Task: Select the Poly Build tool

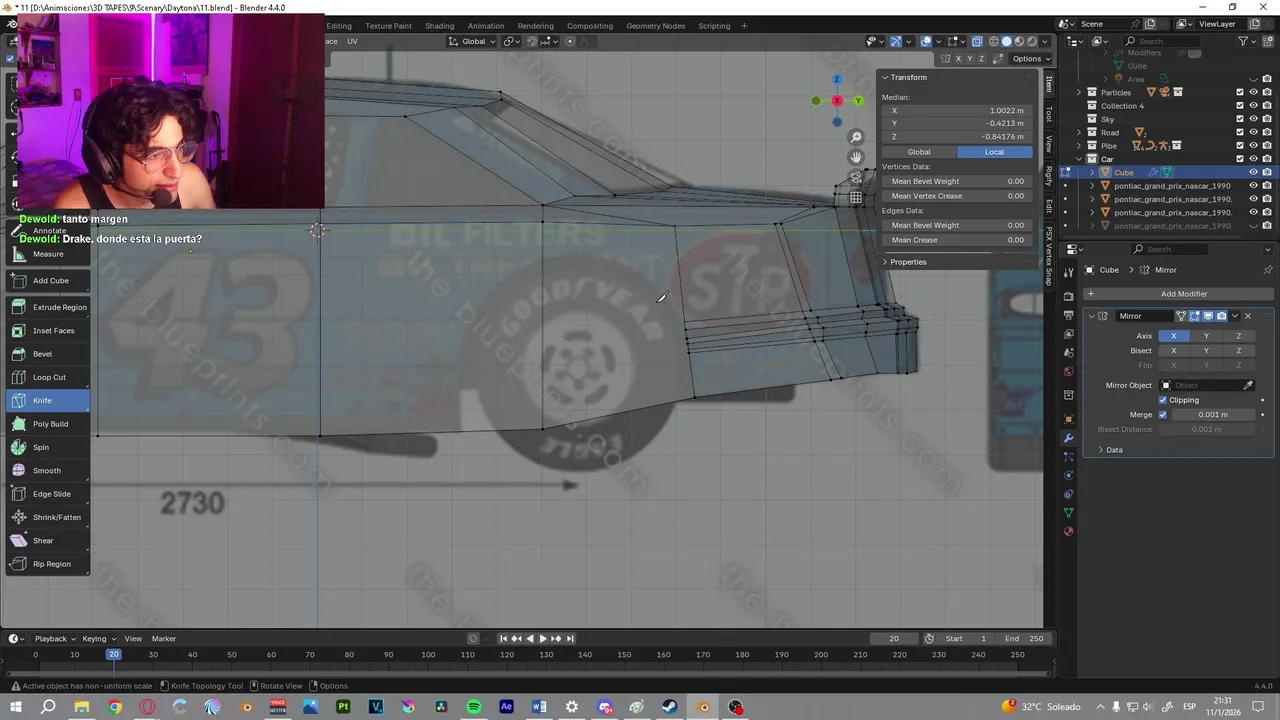Action: coord(48,424)
